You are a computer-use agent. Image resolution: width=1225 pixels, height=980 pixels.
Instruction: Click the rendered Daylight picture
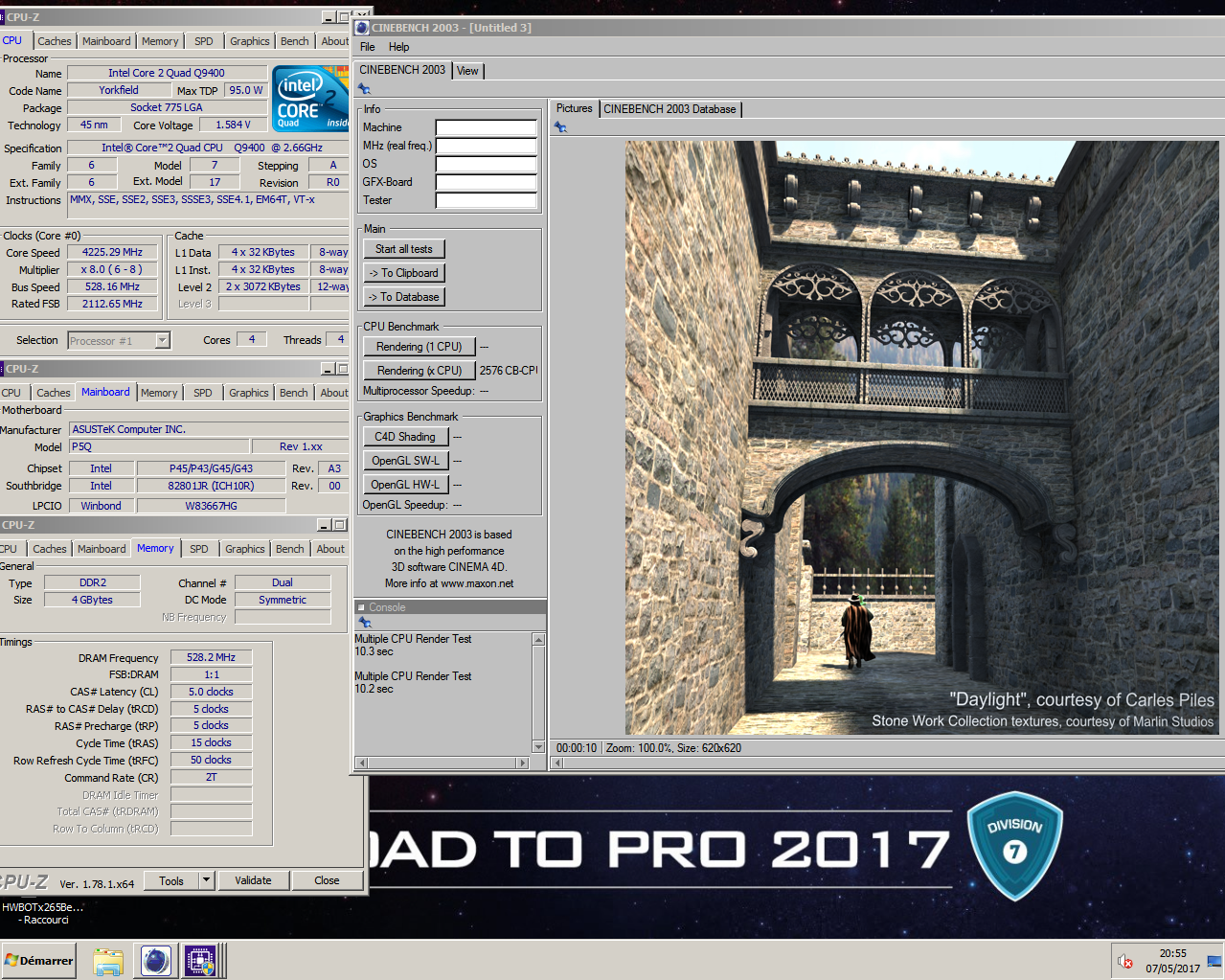click(922, 438)
